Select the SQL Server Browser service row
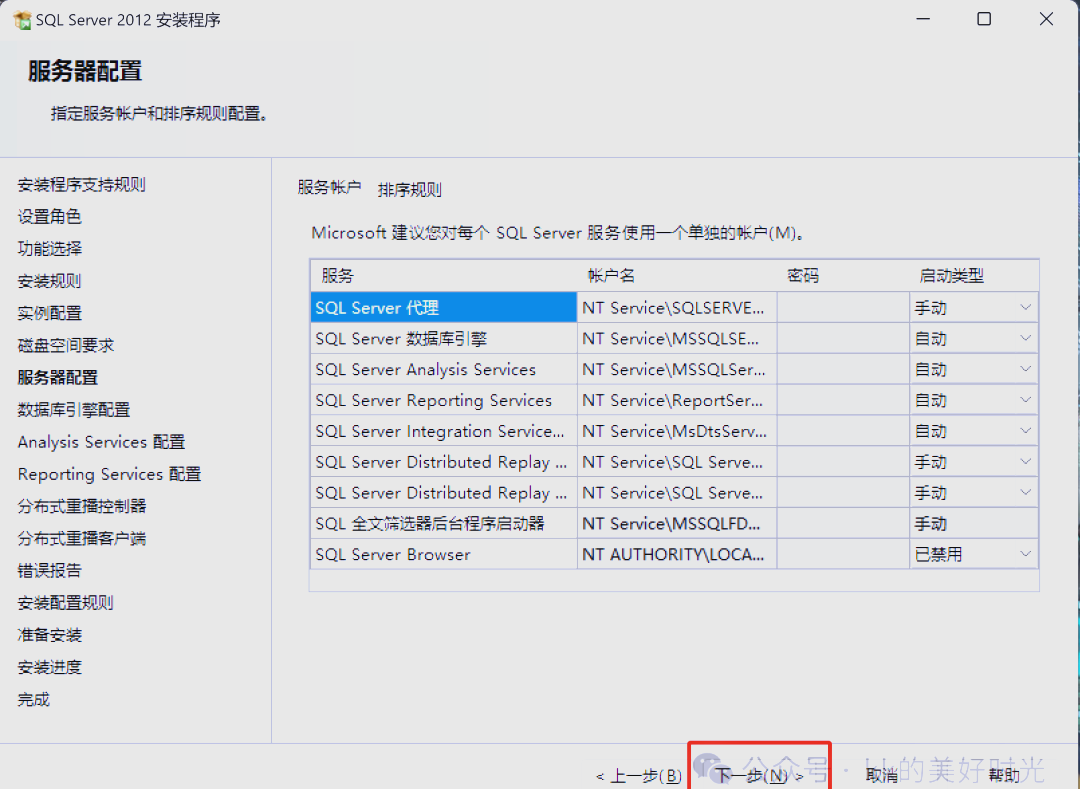1080x789 pixels. (x=443, y=554)
